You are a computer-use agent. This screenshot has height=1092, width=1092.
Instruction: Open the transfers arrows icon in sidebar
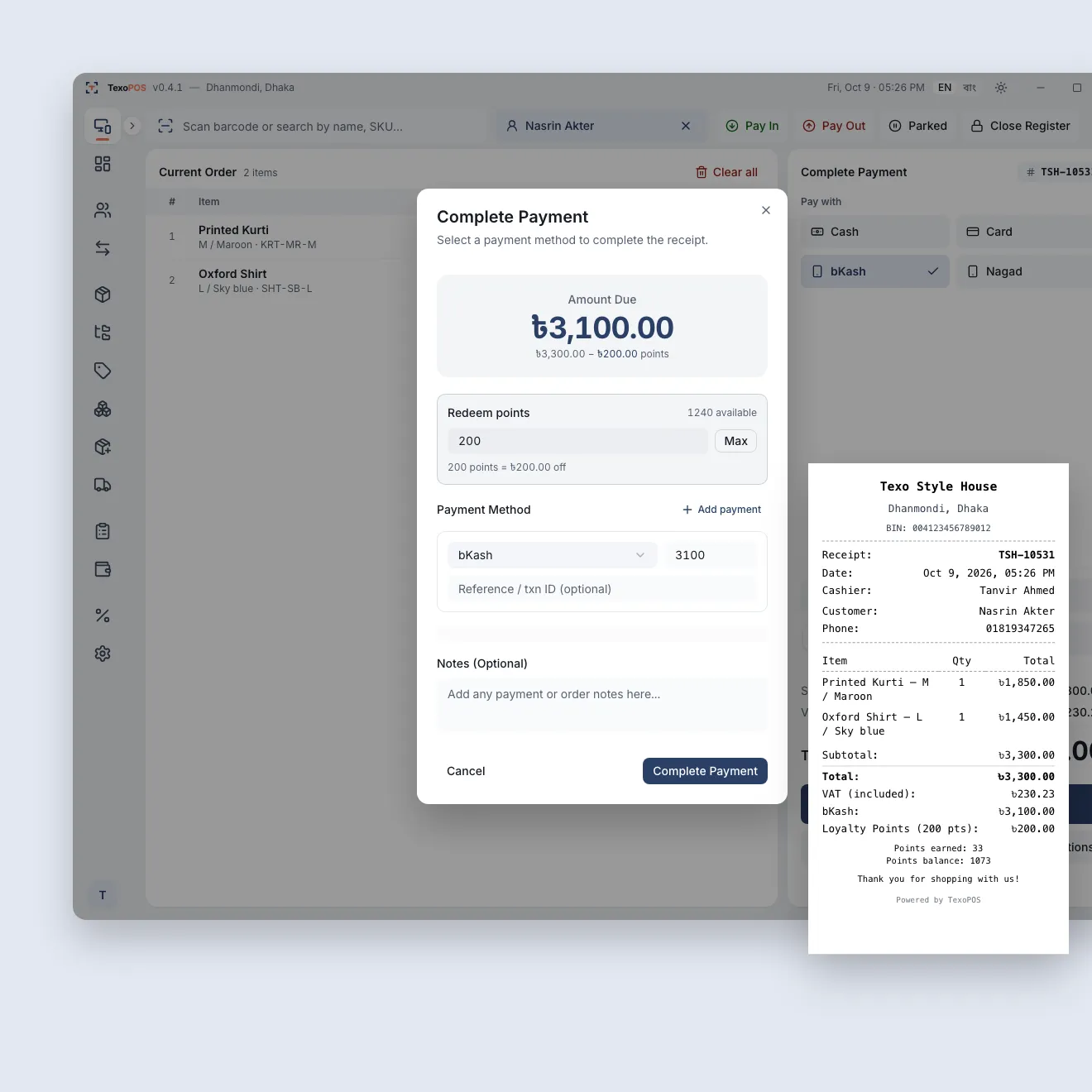tap(103, 248)
